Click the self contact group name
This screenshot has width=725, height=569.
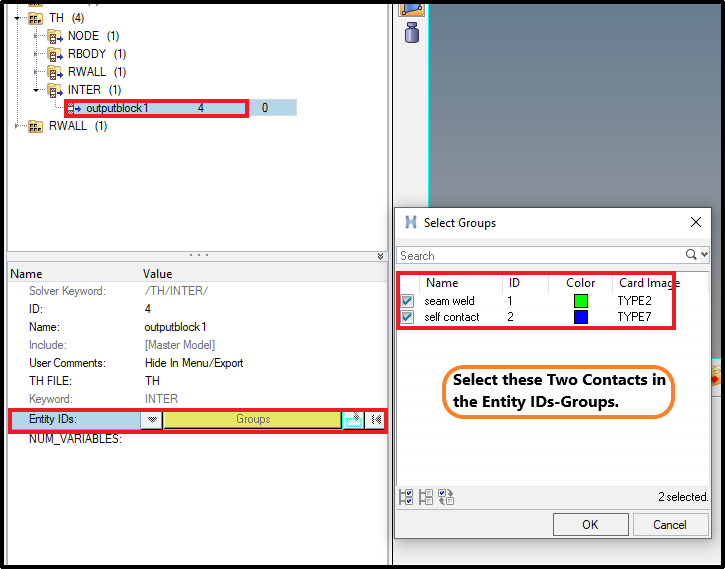tap(452, 318)
